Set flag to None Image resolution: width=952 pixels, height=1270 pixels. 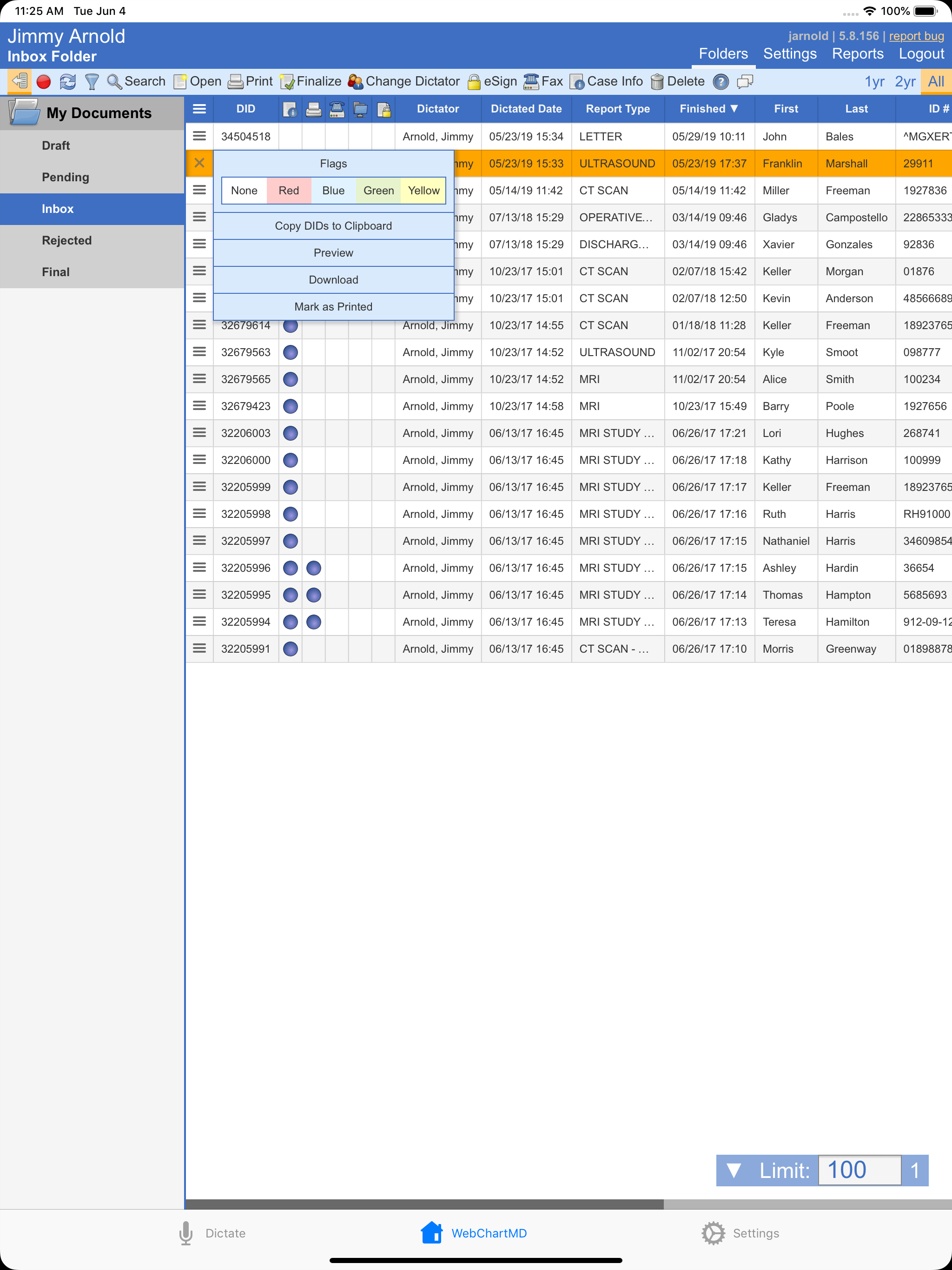coord(245,191)
